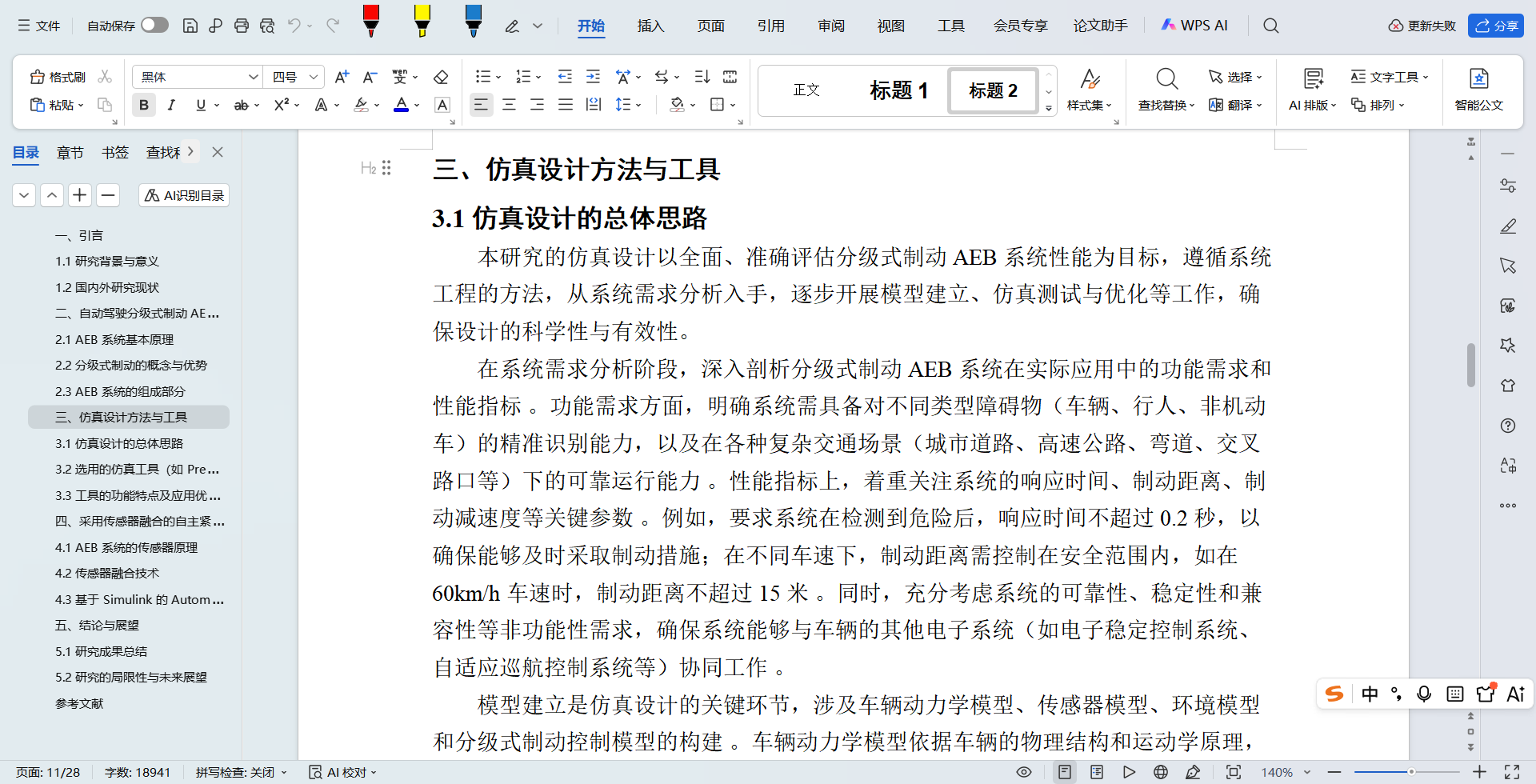Toggle Underline formatting
Viewport: 1536px width, 784px height.
201,105
